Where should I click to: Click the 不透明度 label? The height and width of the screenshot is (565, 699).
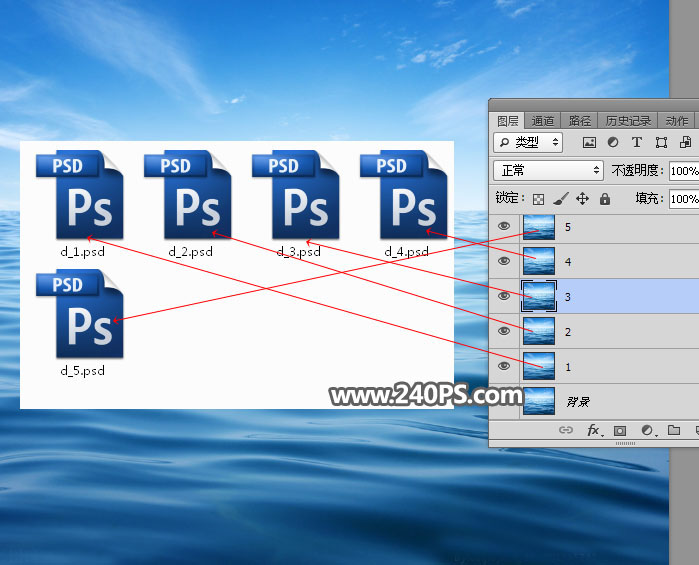[x=637, y=171]
